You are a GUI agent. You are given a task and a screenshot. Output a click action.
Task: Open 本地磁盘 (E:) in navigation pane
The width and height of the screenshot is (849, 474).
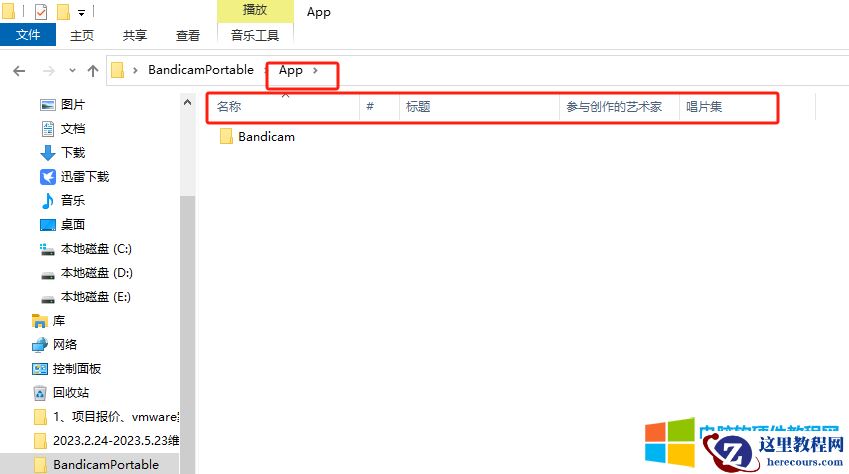95,297
